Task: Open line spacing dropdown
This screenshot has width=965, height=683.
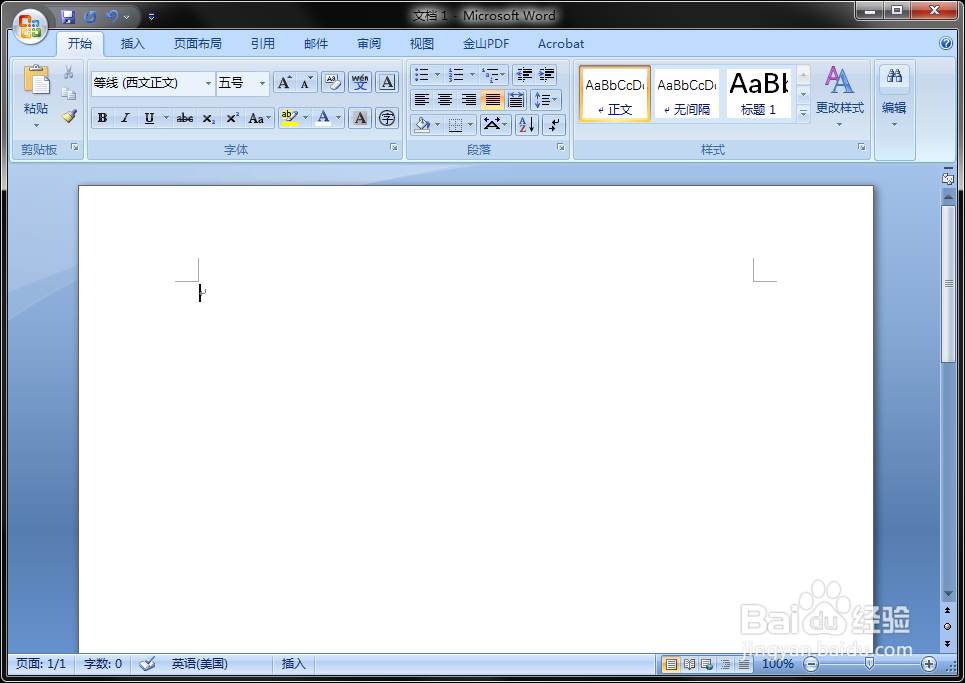Action: pos(545,100)
